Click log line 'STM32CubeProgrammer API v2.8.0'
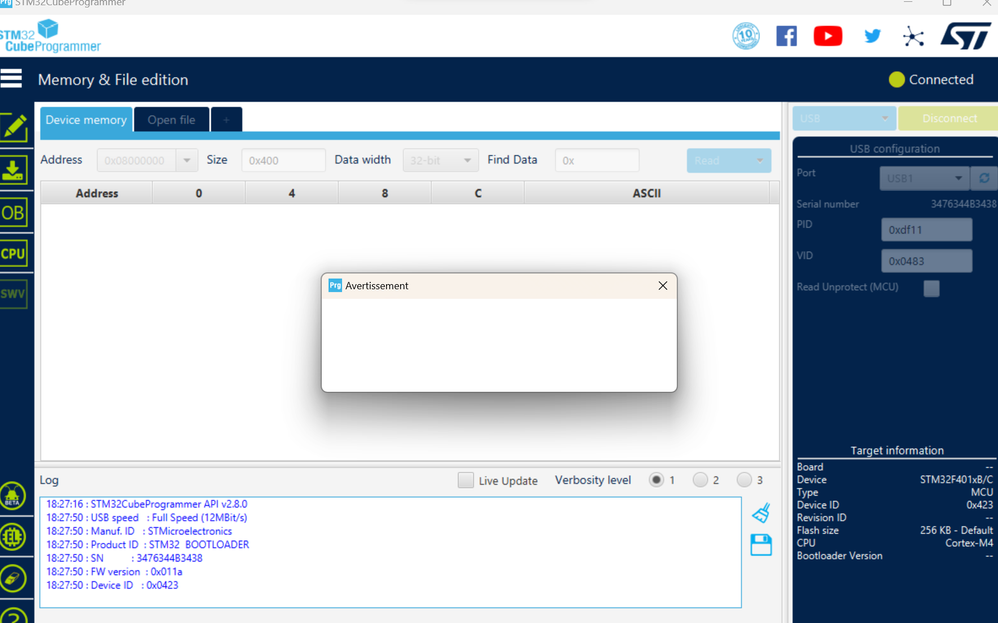Screen dimensions: 998x623 pos(147,504)
